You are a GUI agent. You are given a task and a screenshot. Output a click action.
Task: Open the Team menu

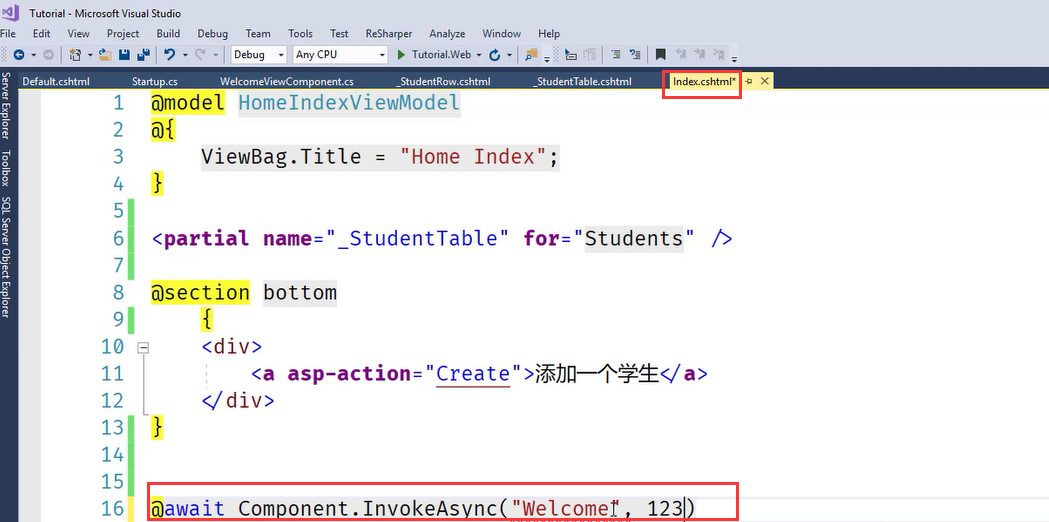tap(258, 33)
